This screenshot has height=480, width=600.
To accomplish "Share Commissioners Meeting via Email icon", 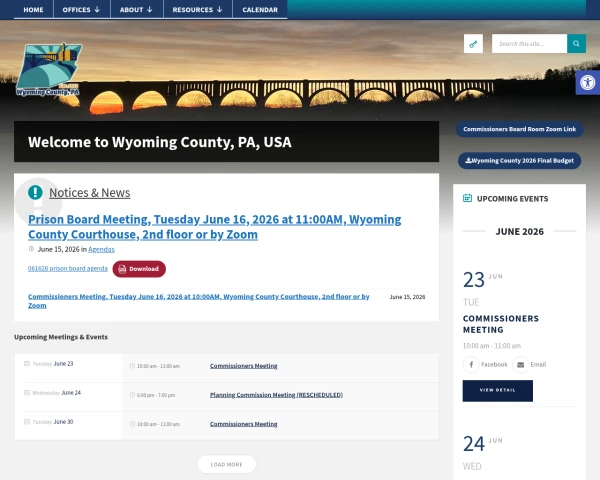I will (x=520, y=364).
